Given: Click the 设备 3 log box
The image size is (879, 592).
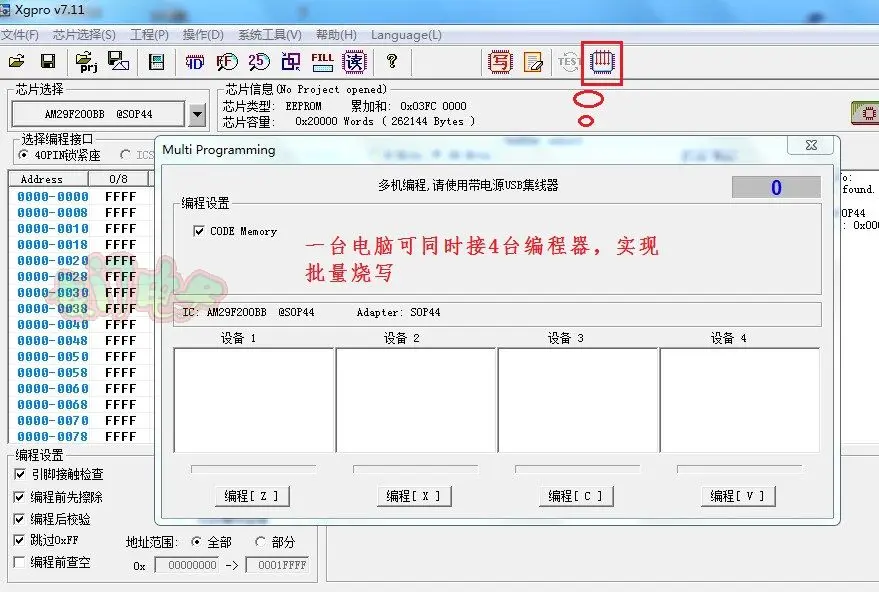Looking at the screenshot, I should tap(577, 400).
